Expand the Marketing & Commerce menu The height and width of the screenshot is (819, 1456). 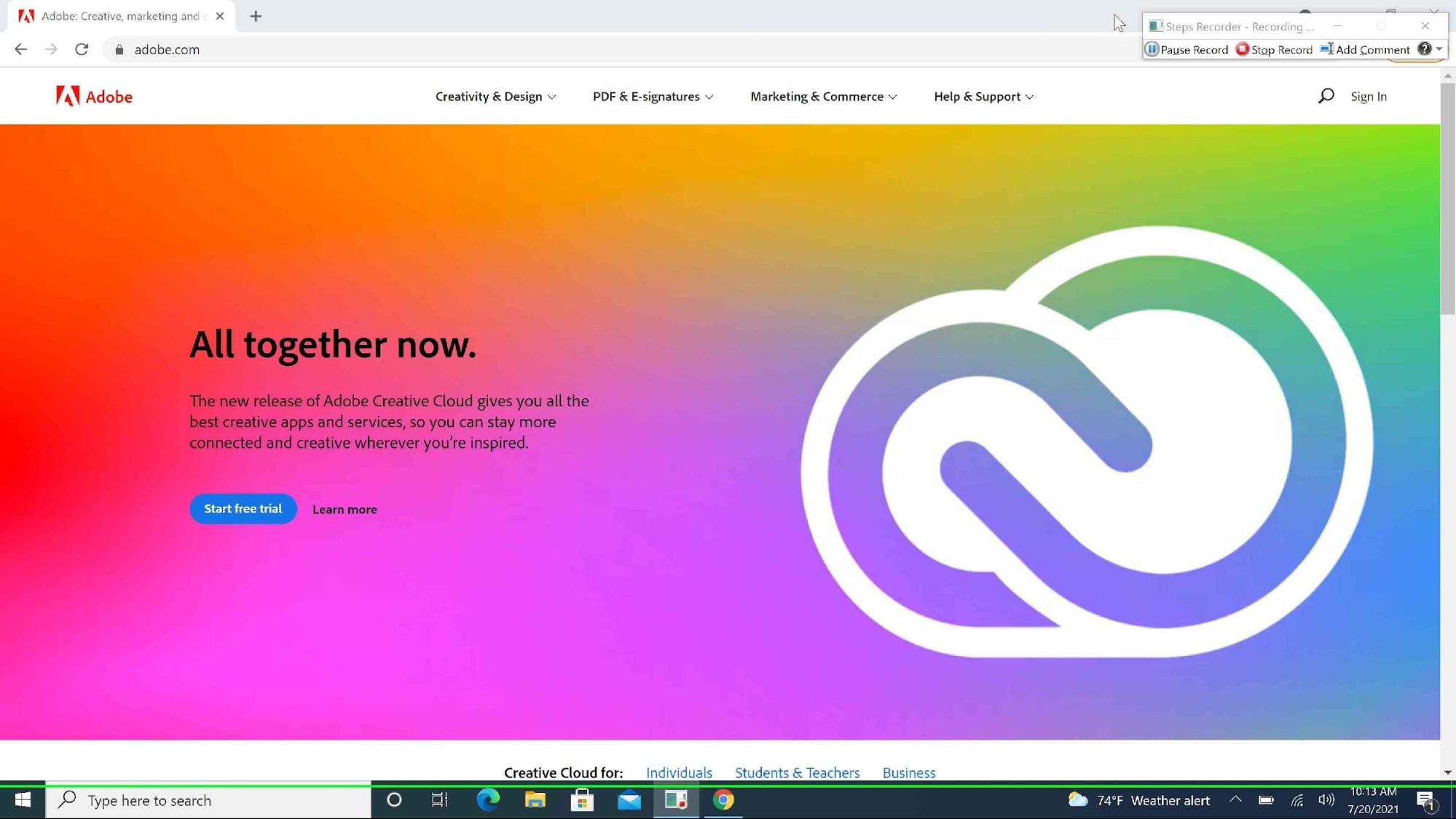[x=823, y=97]
